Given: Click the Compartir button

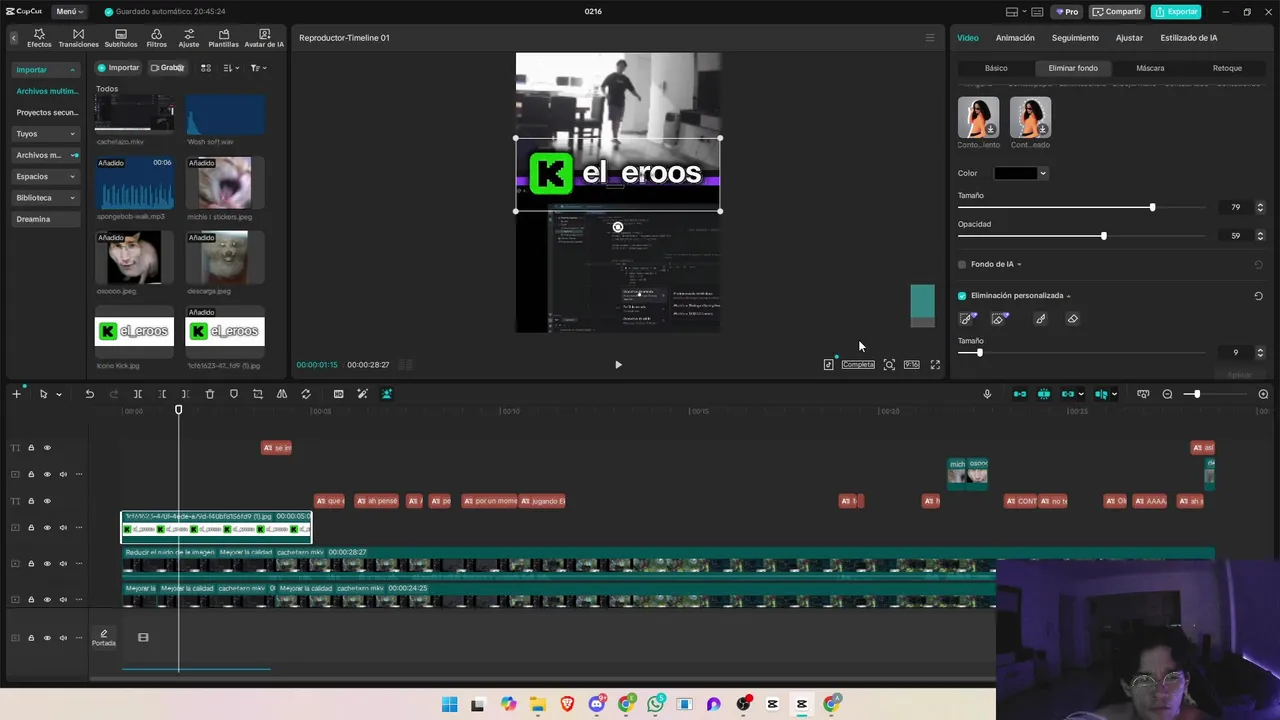Looking at the screenshot, I should [x=1117, y=12].
